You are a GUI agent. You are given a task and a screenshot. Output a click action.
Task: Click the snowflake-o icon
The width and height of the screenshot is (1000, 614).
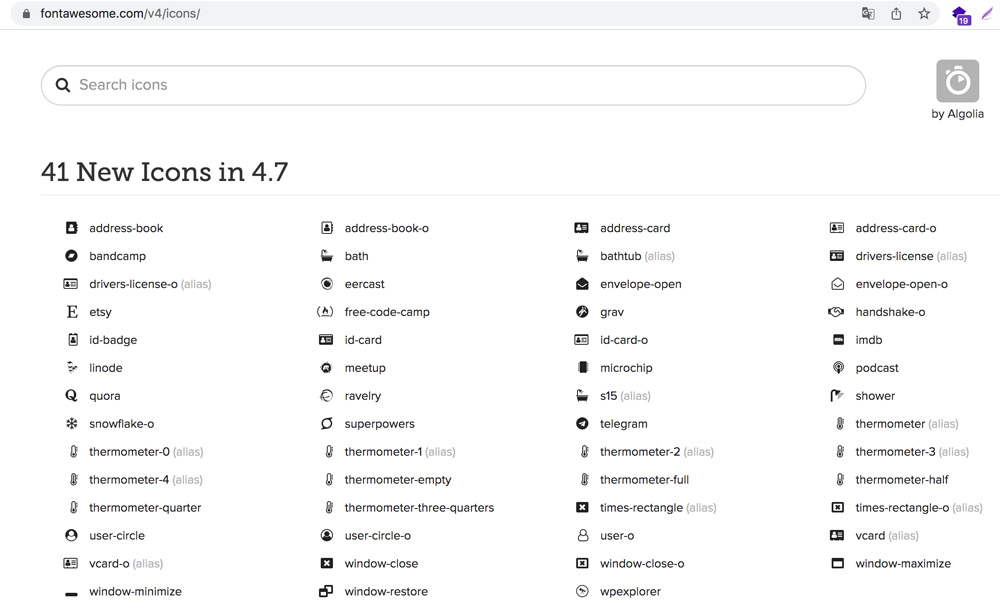click(x=71, y=423)
